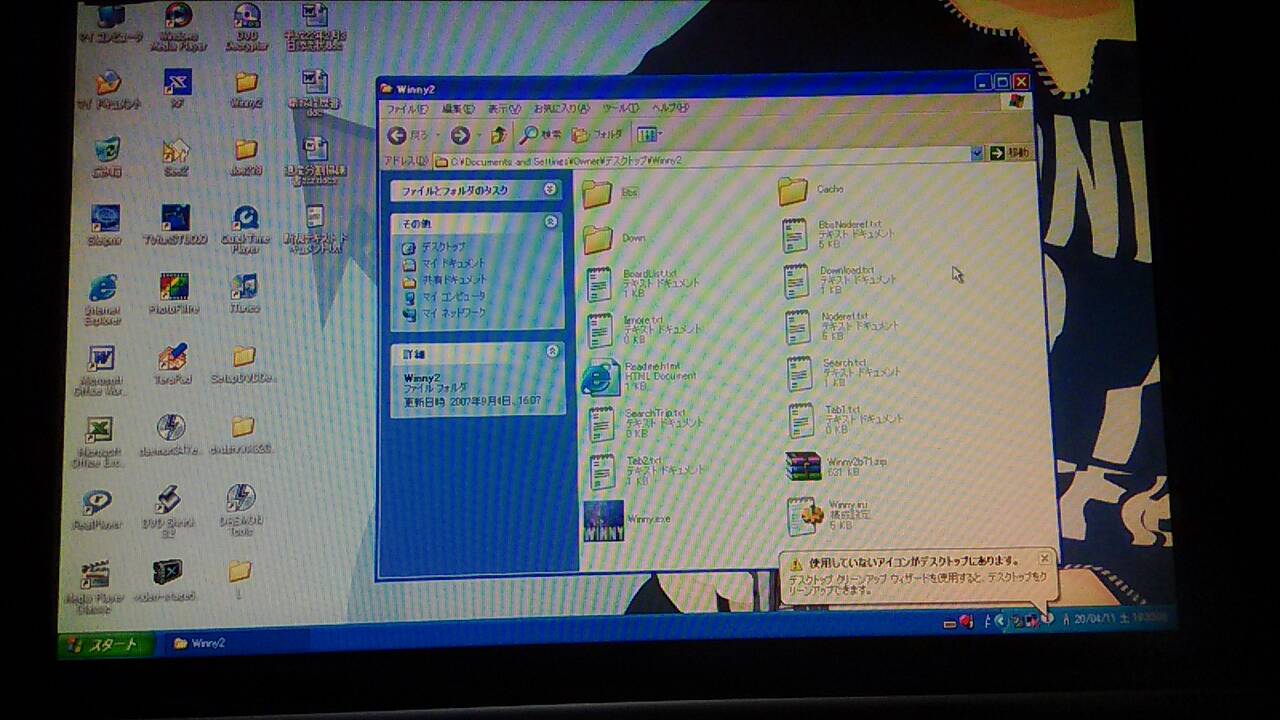
Task: Open DAEMON Tools desktop icon
Action: [x=240, y=510]
